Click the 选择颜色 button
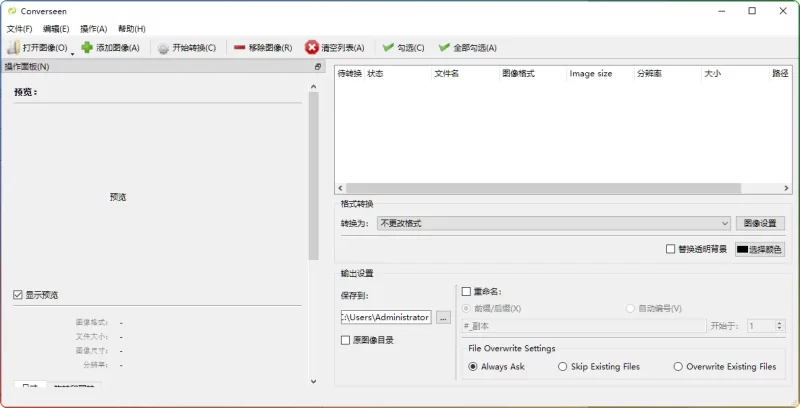This screenshot has width=800, height=408. (x=760, y=249)
